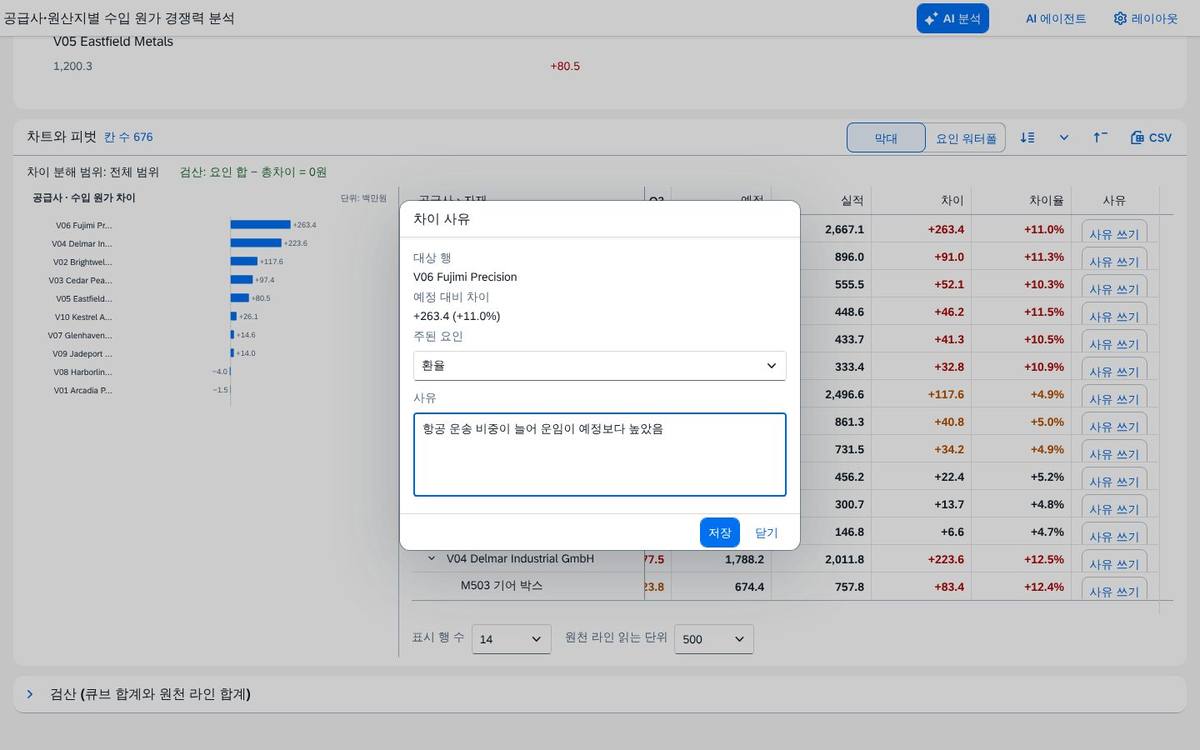1200x750 pixels.
Task: Click 사유 쓰기 for the +11.3% row
Action: pyautogui.click(x=1114, y=261)
